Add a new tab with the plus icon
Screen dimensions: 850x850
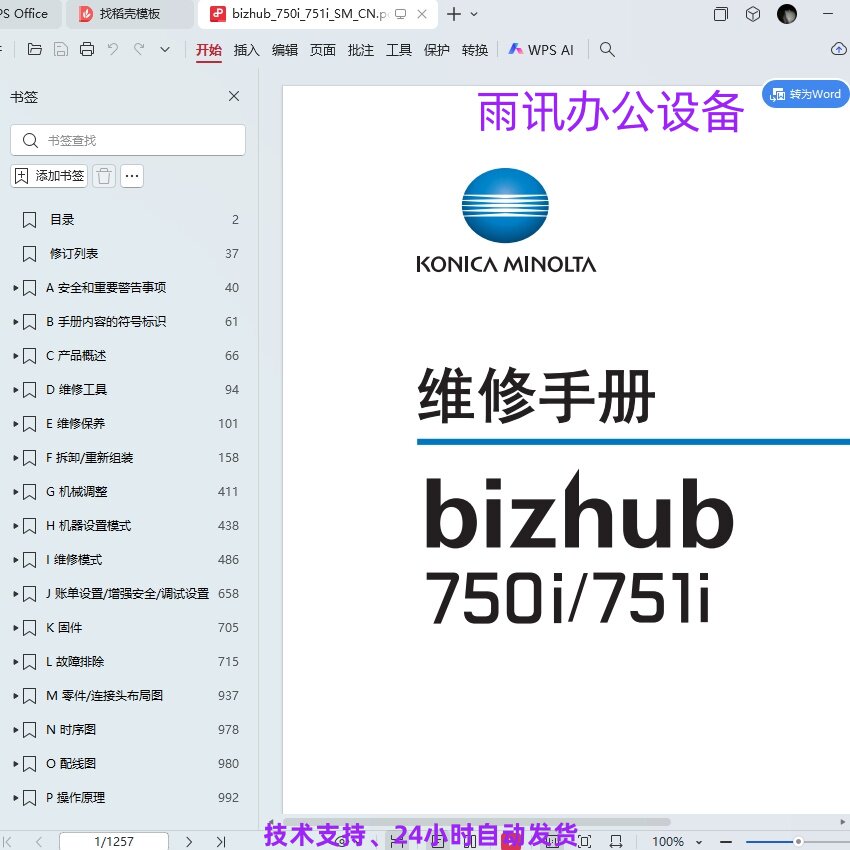(x=454, y=14)
